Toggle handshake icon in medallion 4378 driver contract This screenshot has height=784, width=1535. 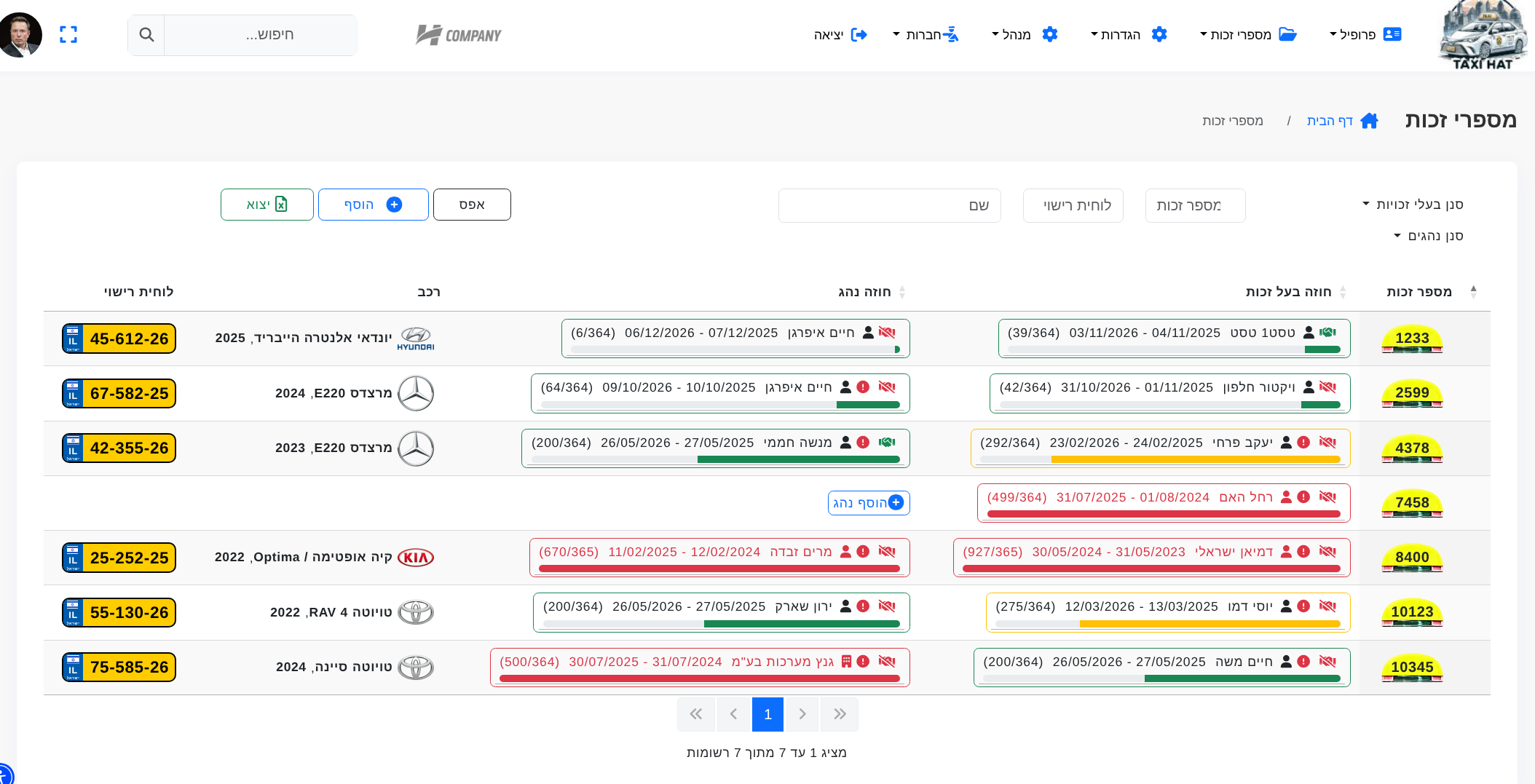point(886,443)
